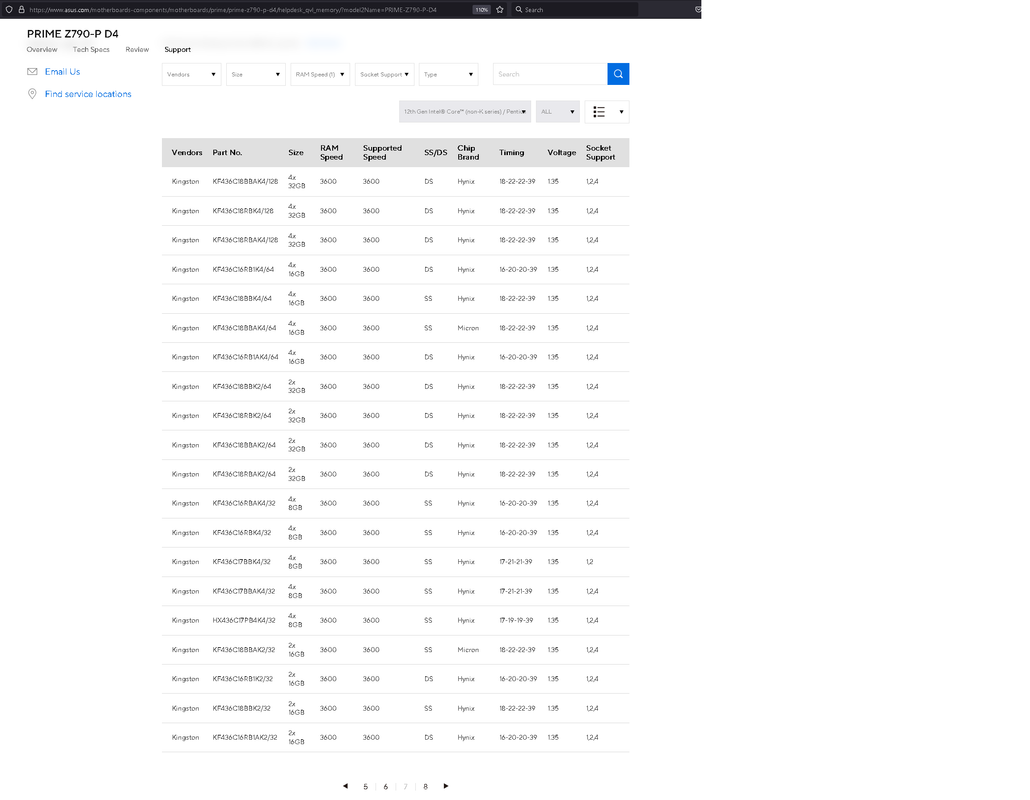Click part number KF436C16RB1AK4/64
This screenshot has width=1030, height=800.
(x=245, y=357)
